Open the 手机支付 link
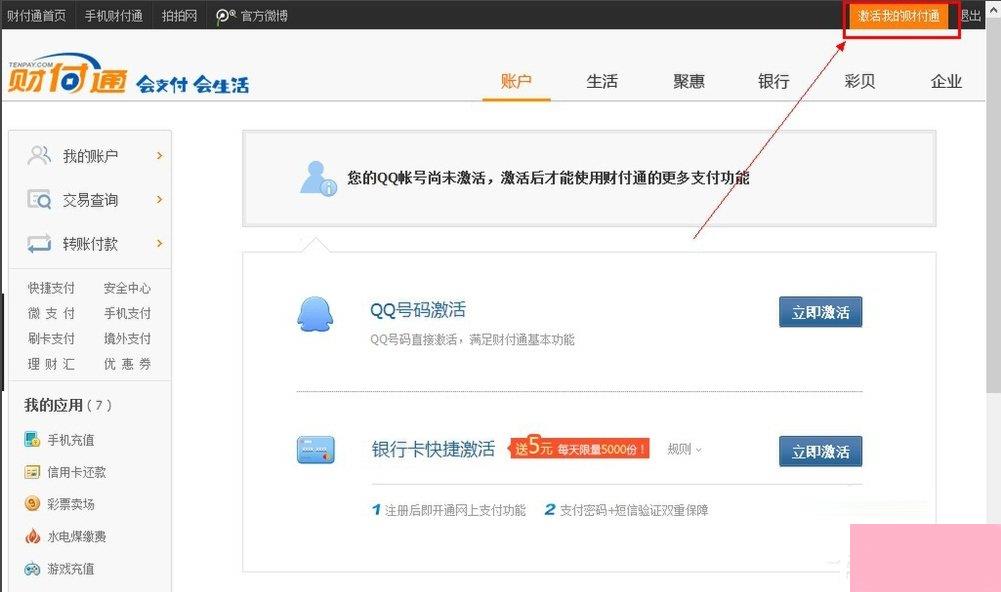 [127, 313]
